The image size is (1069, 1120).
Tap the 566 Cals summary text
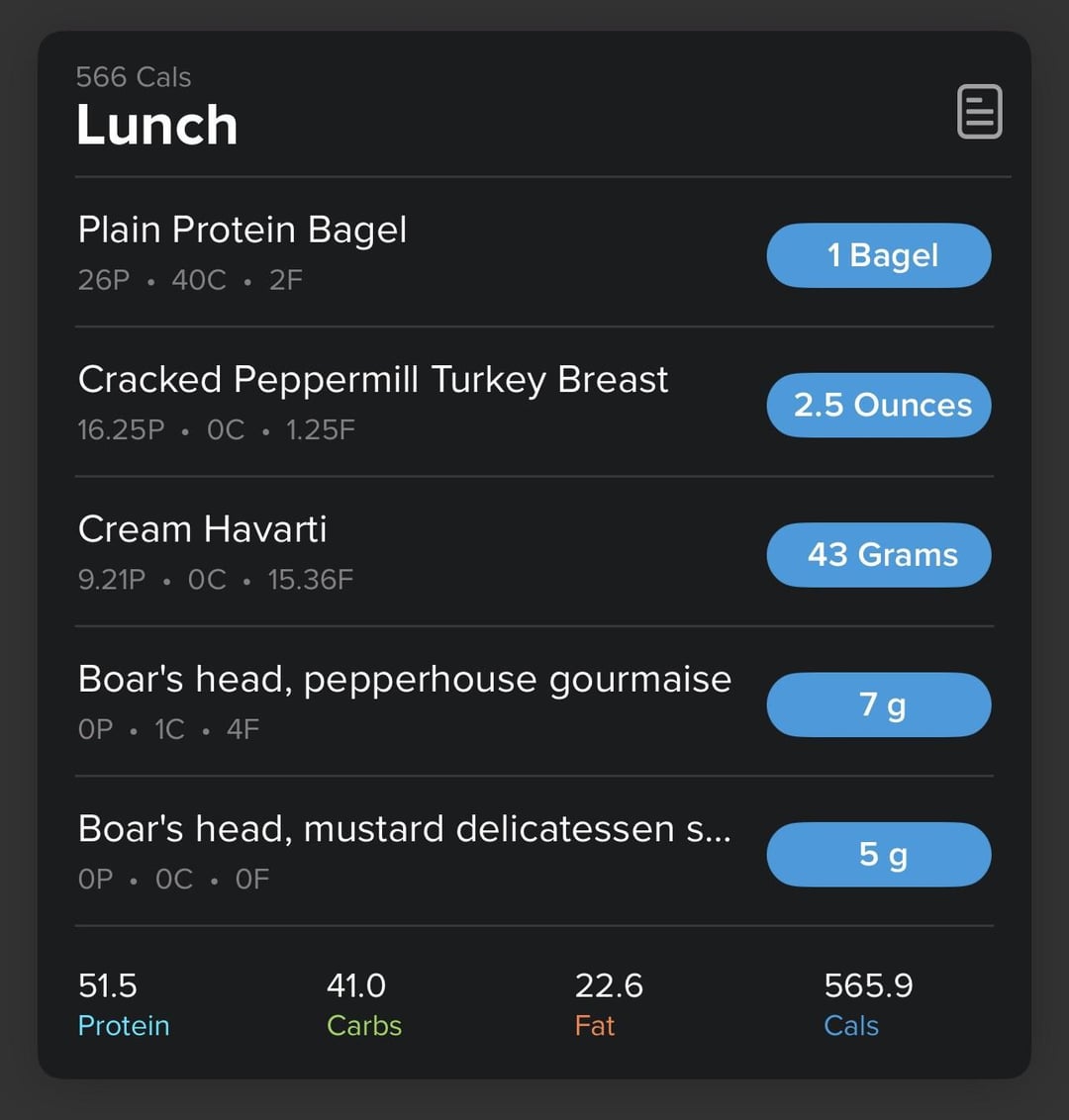pos(134,76)
